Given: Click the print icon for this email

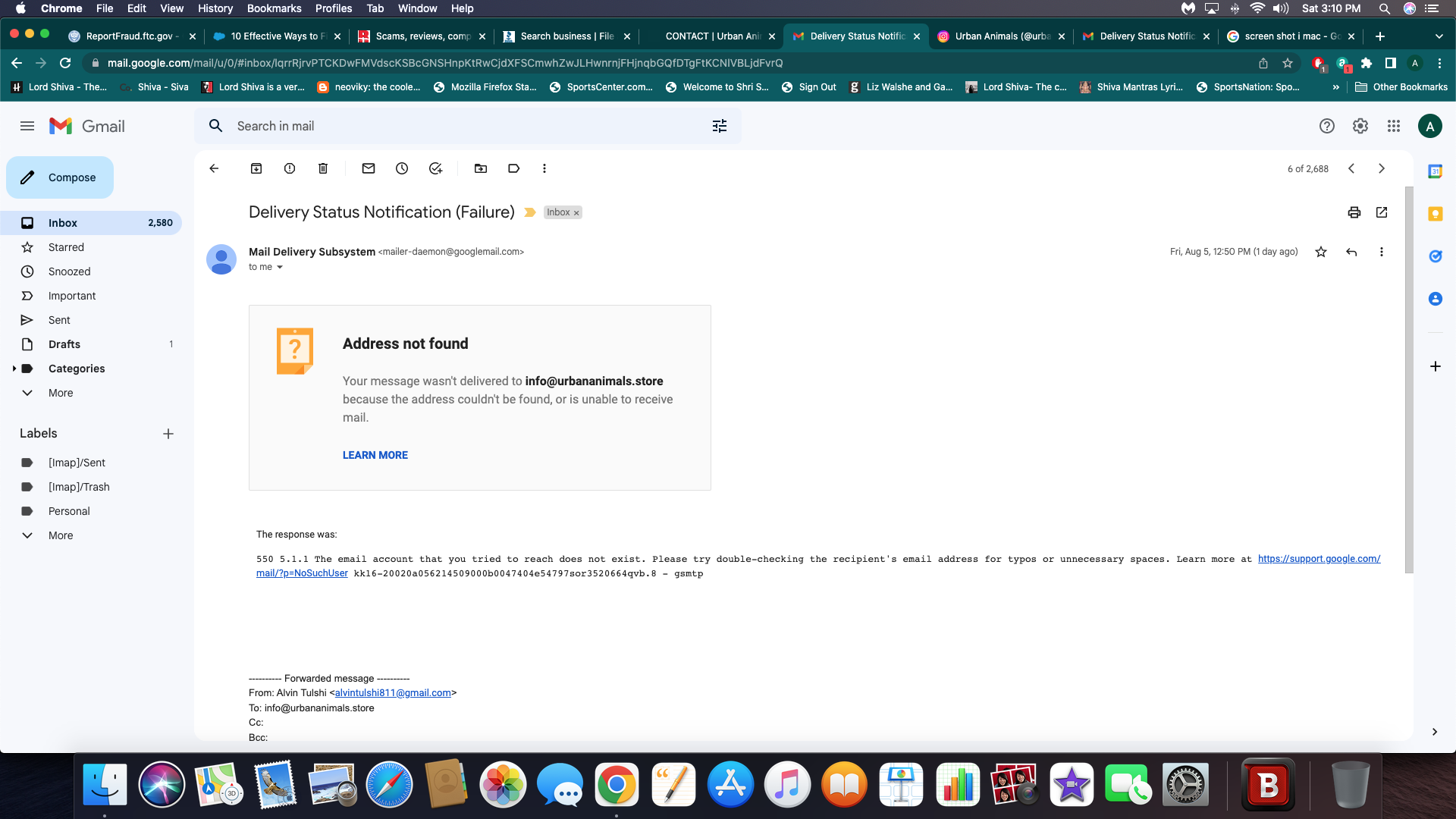Looking at the screenshot, I should 1354,212.
